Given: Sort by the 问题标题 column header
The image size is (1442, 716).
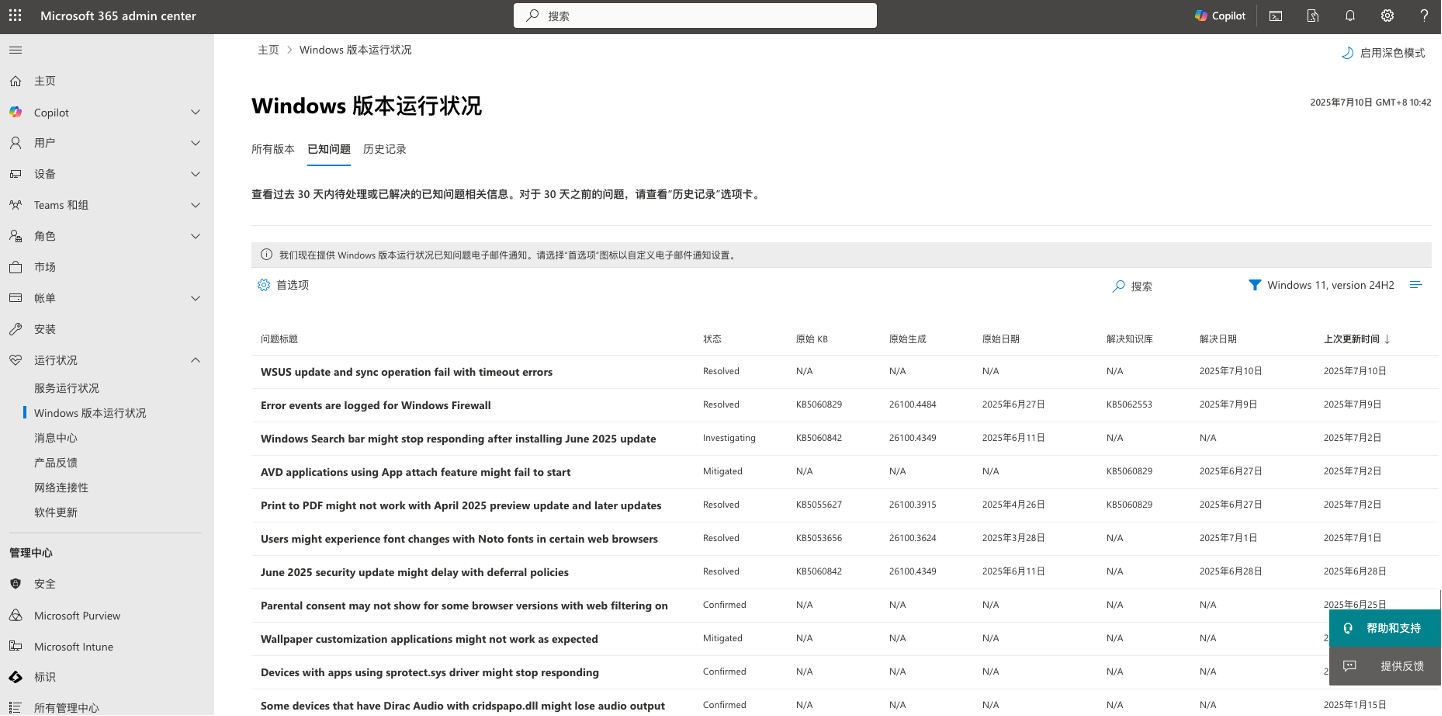Looking at the screenshot, I should 279,339.
